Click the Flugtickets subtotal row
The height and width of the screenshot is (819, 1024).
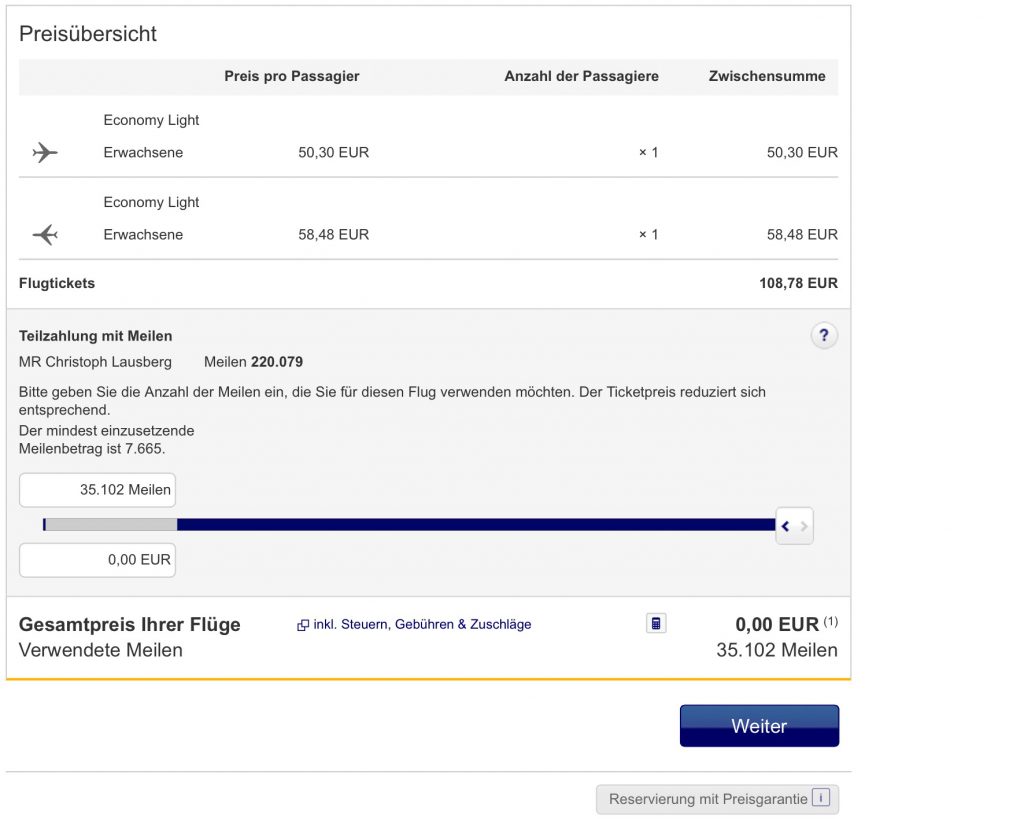pyautogui.click(x=430, y=283)
